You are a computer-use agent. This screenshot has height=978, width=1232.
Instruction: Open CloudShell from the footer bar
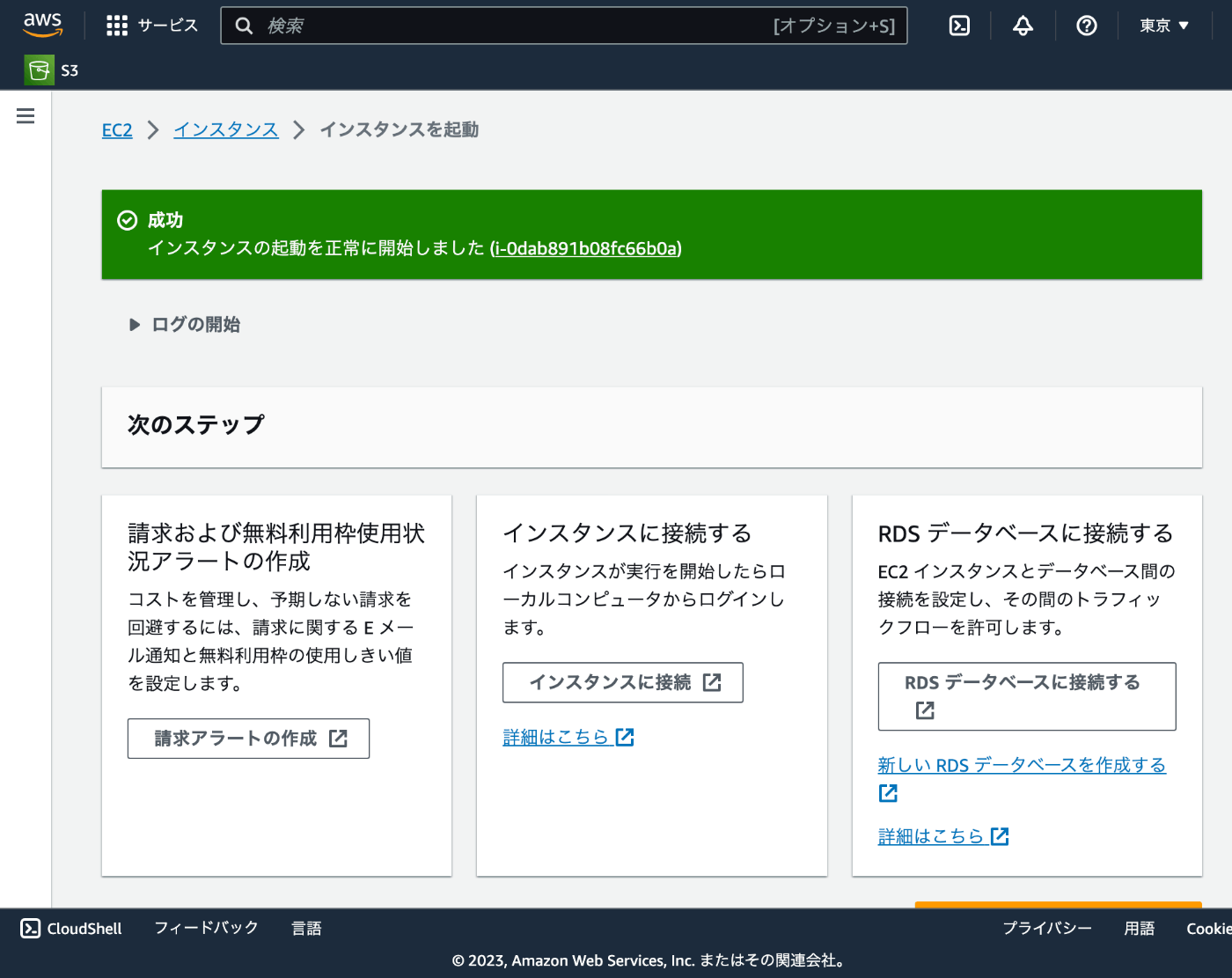click(71, 929)
